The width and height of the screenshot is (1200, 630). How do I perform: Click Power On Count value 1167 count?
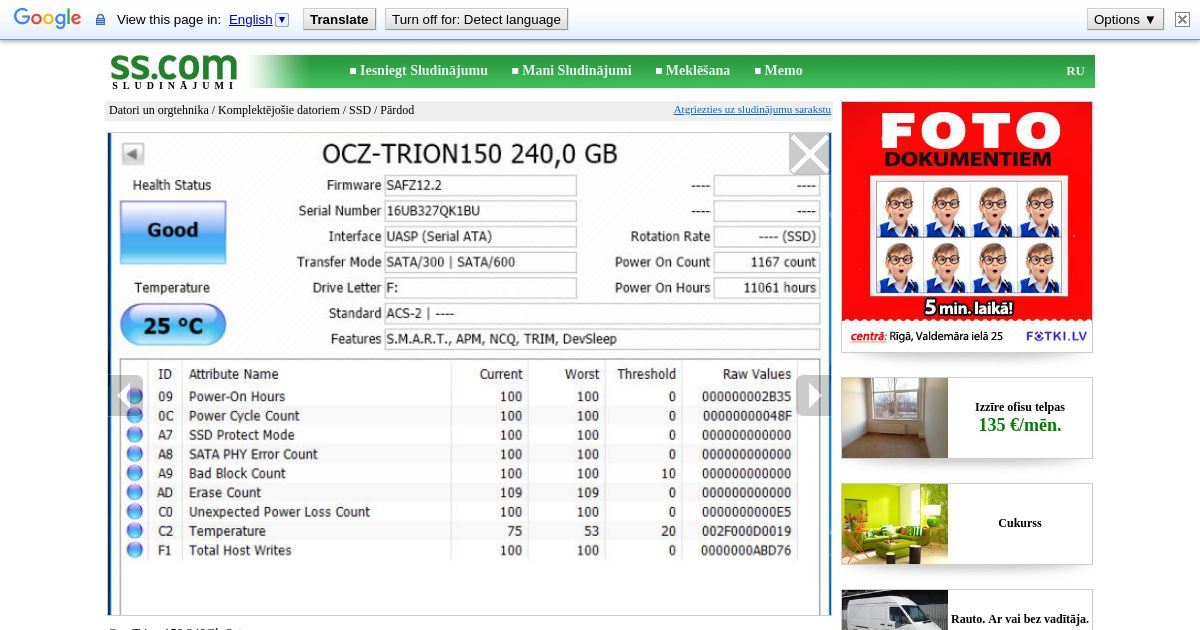[x=767, y=262]
